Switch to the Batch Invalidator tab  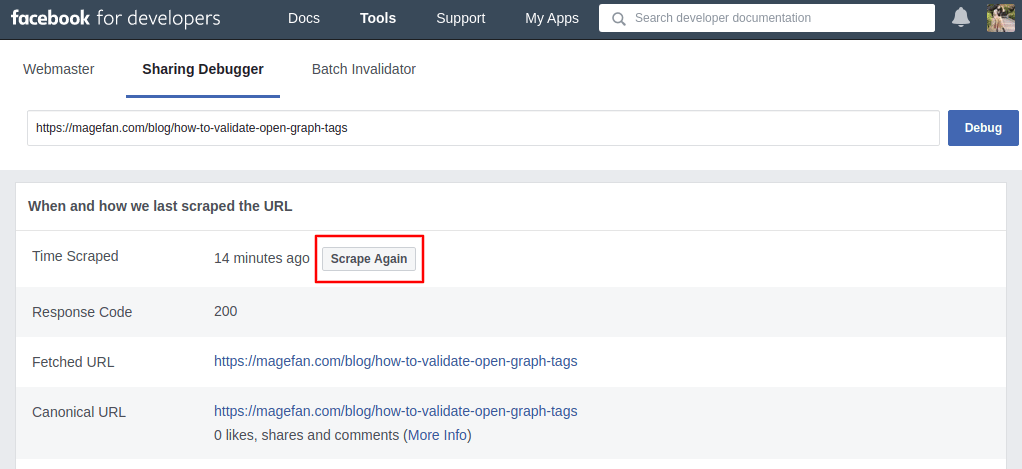coord(364,69)
